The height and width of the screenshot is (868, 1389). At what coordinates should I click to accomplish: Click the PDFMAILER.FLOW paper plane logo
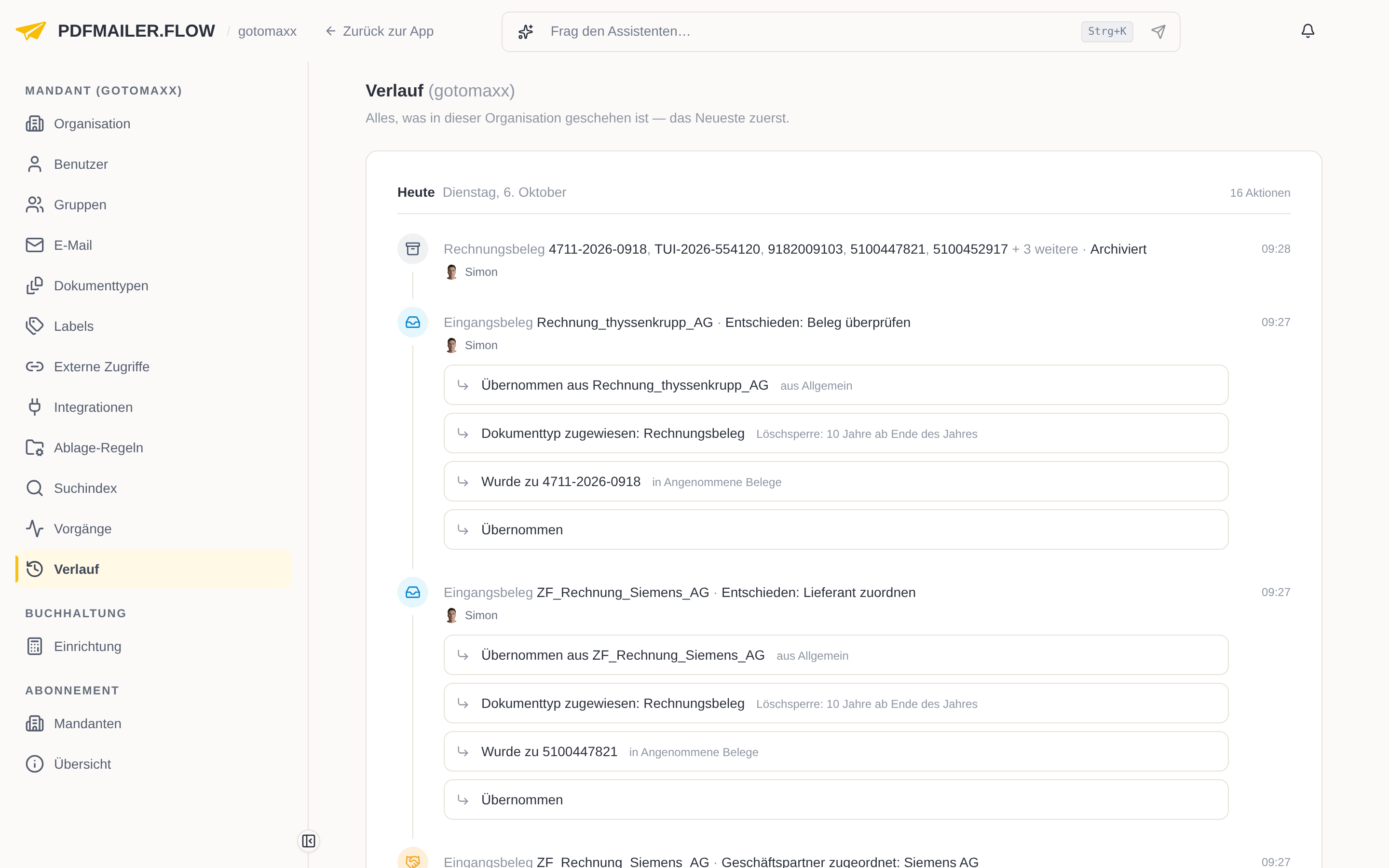[31, 30]
